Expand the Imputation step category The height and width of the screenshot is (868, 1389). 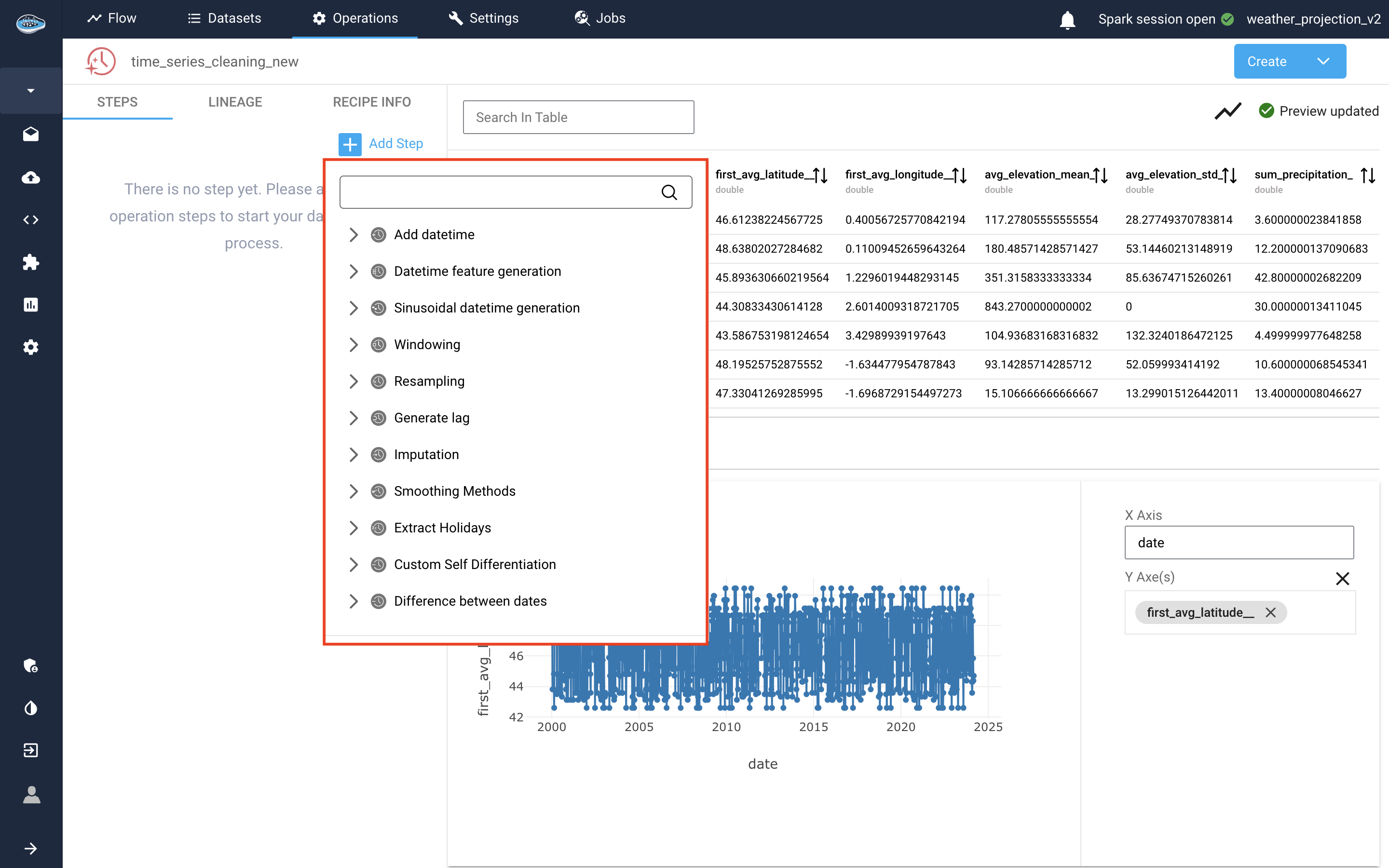(354, 455)
